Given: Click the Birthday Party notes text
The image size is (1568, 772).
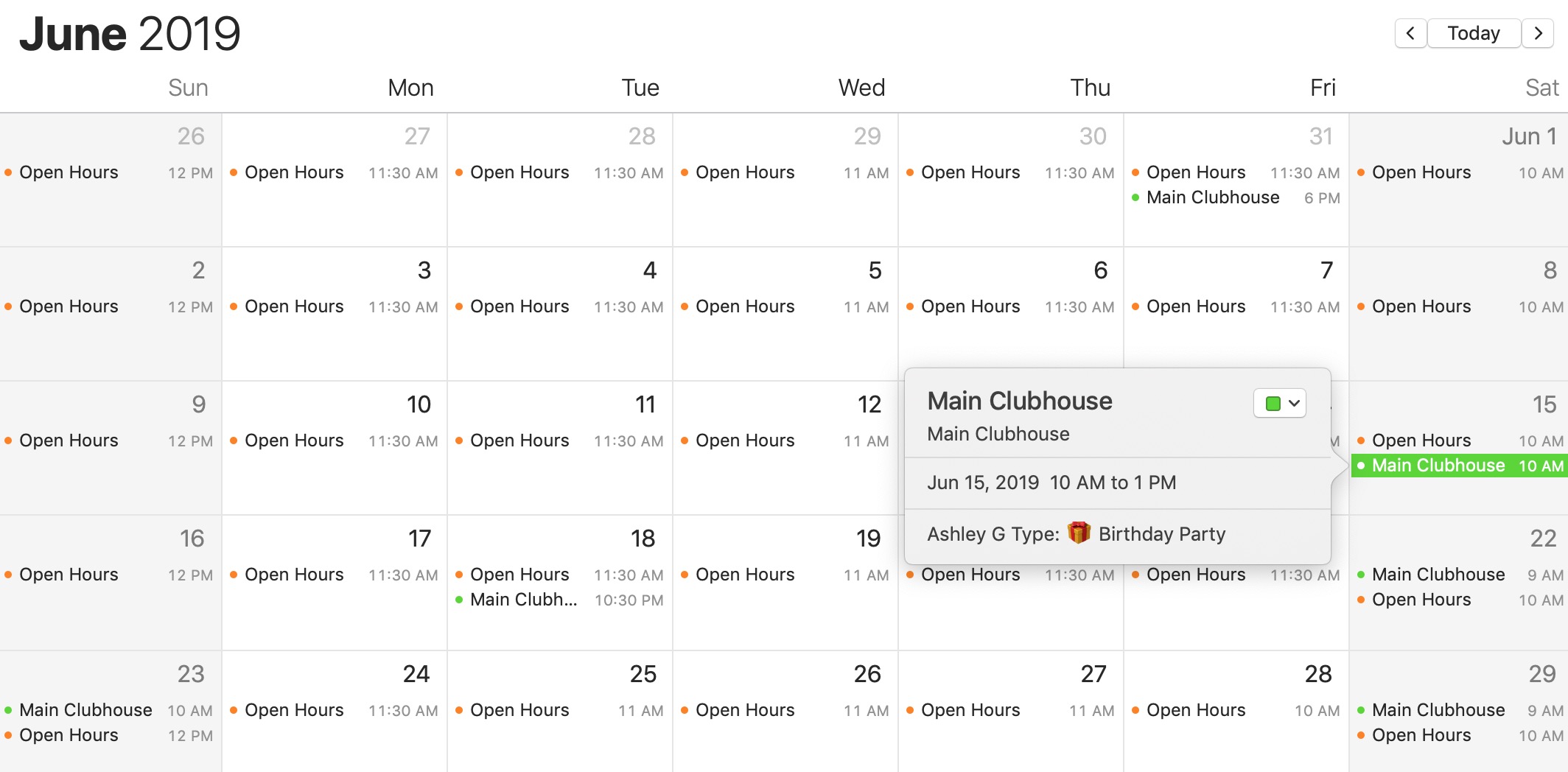Looking at the screenshot, I should pyautogui.click(x=1161, y=534).
